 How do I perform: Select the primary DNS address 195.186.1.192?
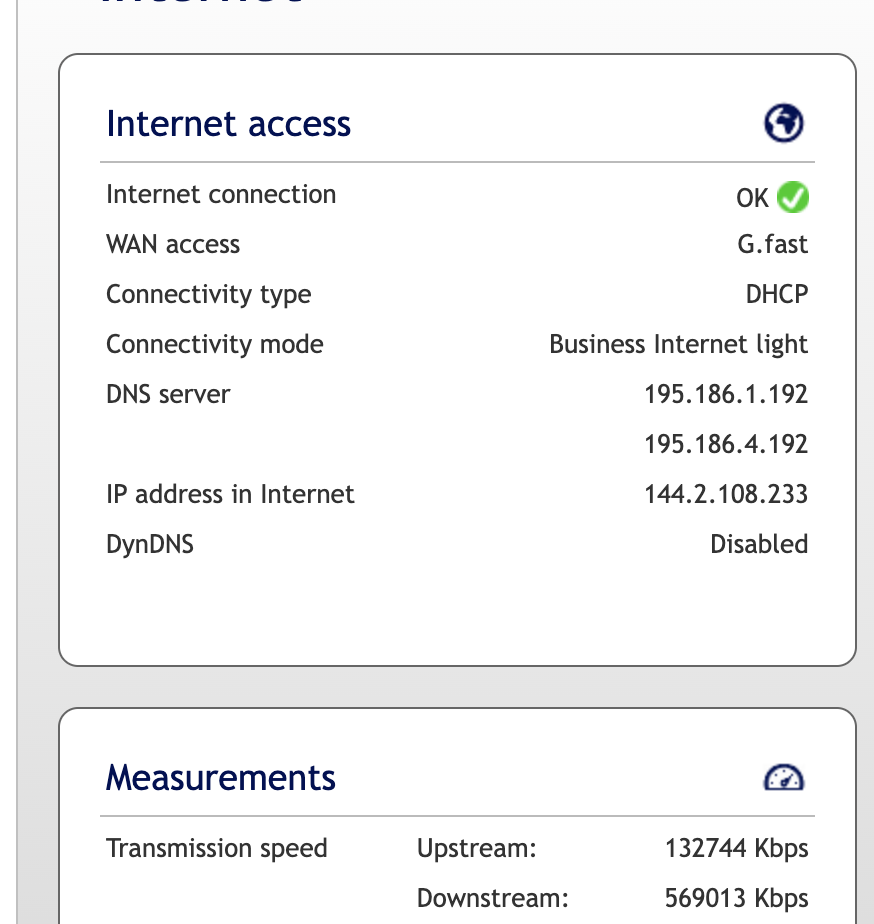726,394
